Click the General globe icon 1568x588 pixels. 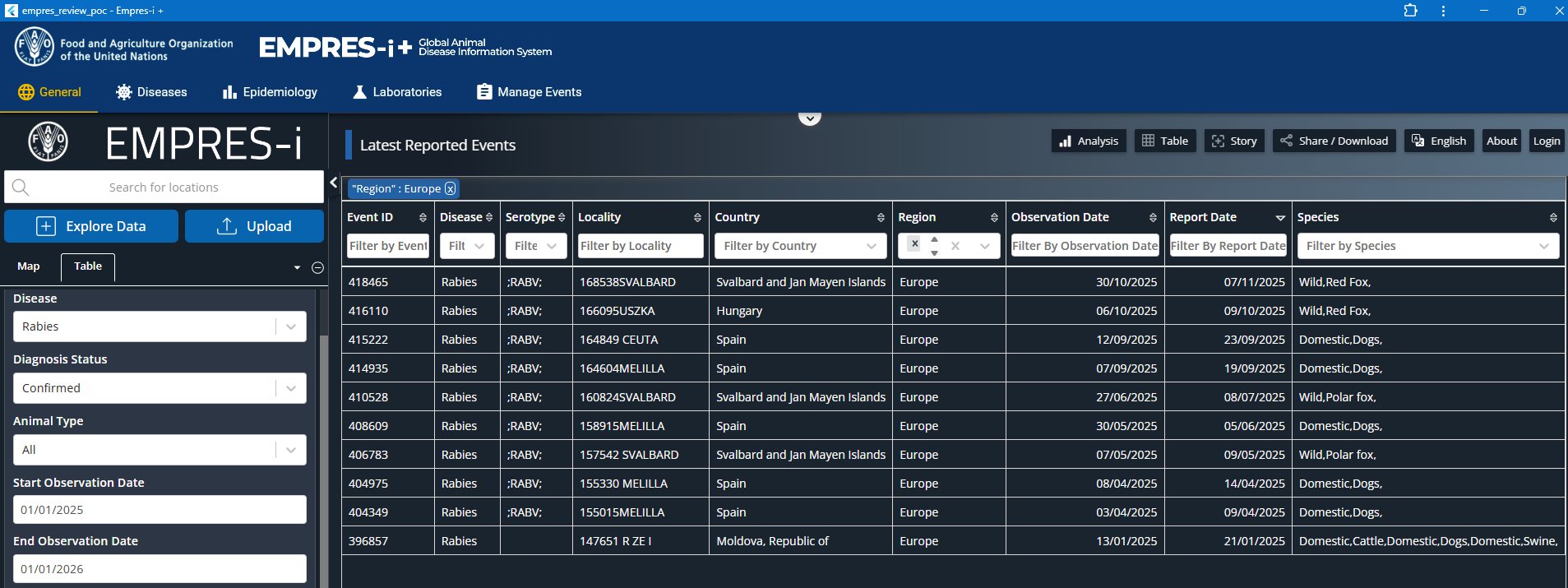pyautogui.click(x=26, y=92)
